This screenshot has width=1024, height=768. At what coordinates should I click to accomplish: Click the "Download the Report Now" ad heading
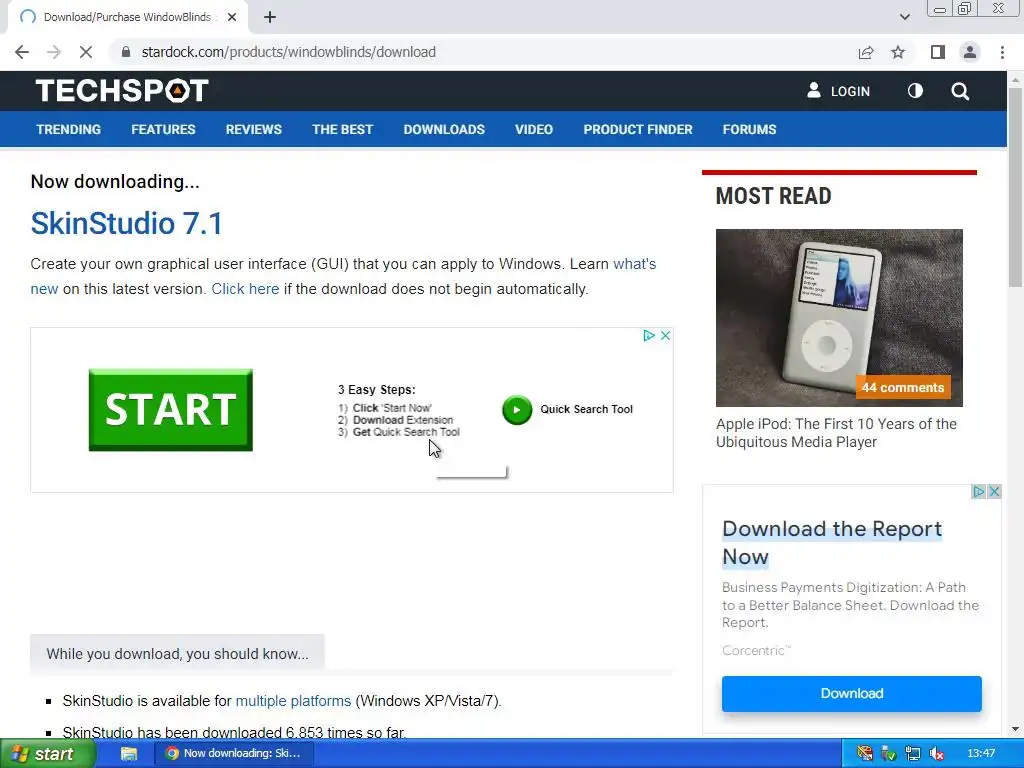[832, 542]
